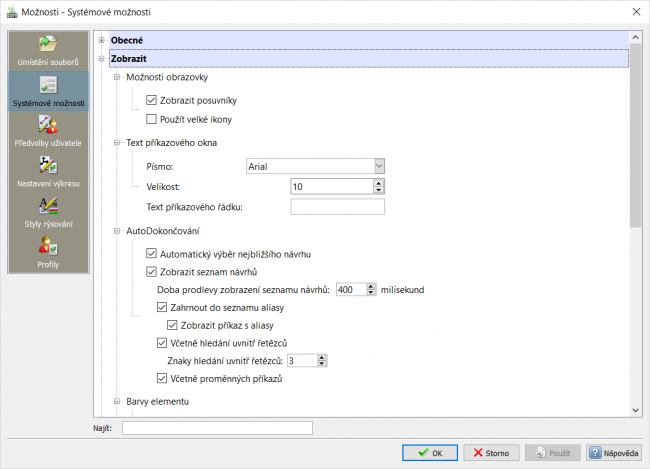The height and width of the screenshot is (469, 650).
Task: Close the Možnosti dialog
Action: (636, 12)
